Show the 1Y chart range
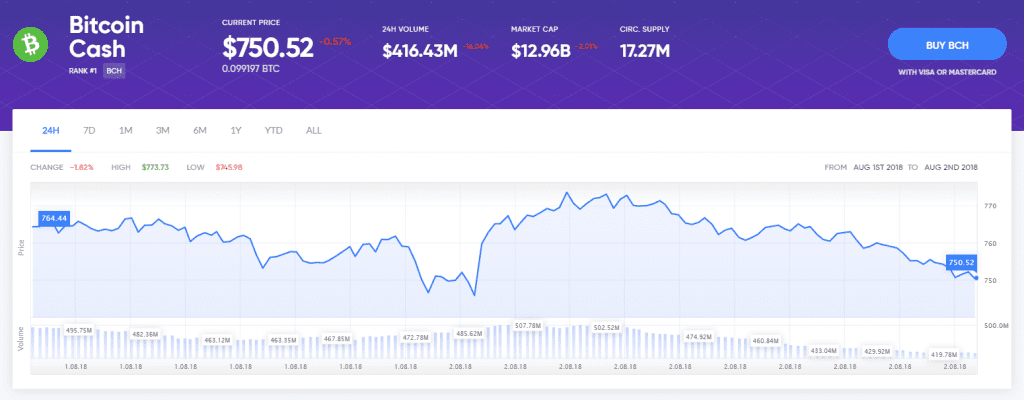The width and height of the screenshot is (1024, 400). (x=236, y=130)
